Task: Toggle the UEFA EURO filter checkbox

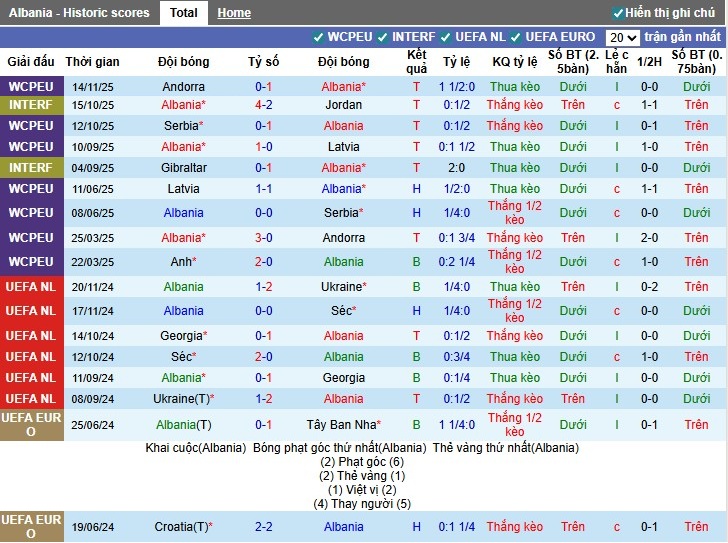Action: (517, 37)
